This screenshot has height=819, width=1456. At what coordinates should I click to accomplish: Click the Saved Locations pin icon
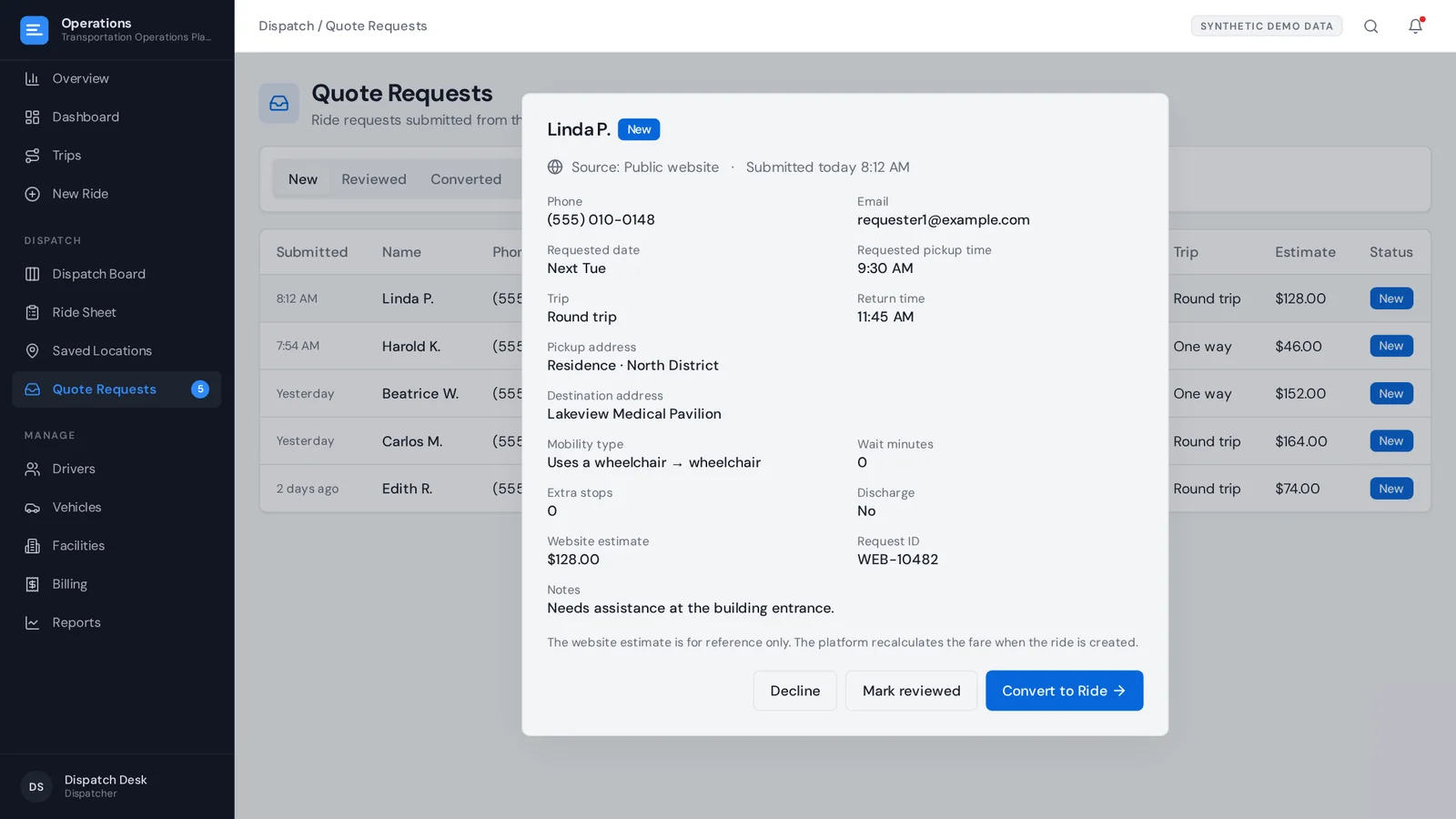(32, 351)
